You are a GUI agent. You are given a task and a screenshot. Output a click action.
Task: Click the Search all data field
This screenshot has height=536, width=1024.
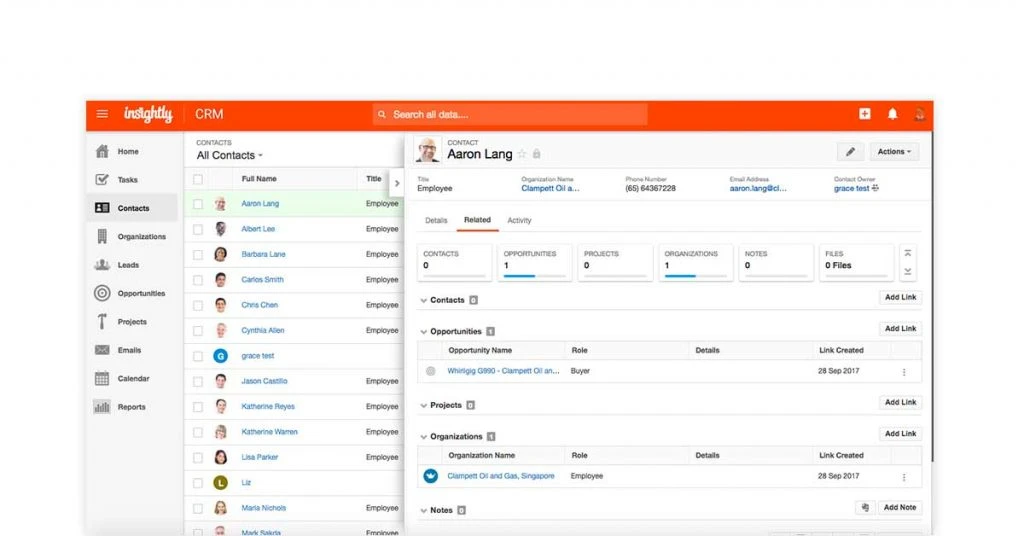coord(510,114)
